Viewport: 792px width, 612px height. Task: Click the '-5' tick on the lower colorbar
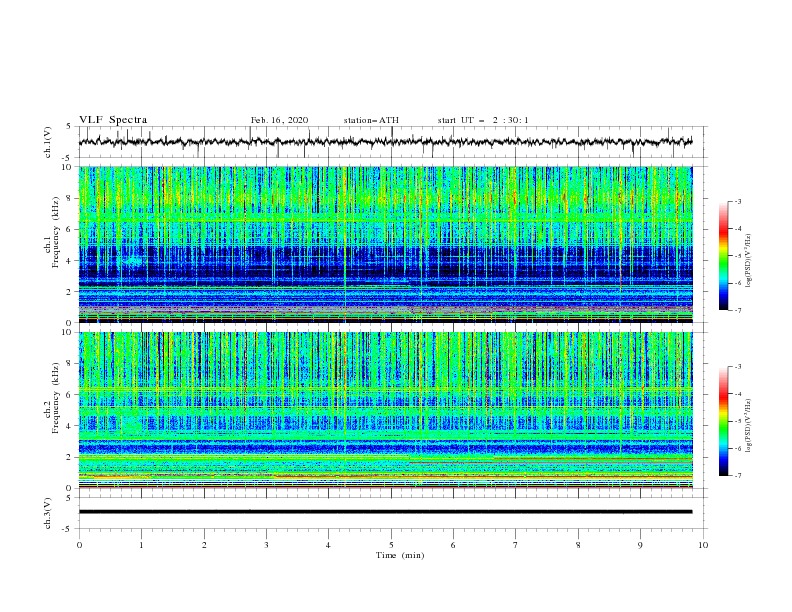[x=737, y=421]
